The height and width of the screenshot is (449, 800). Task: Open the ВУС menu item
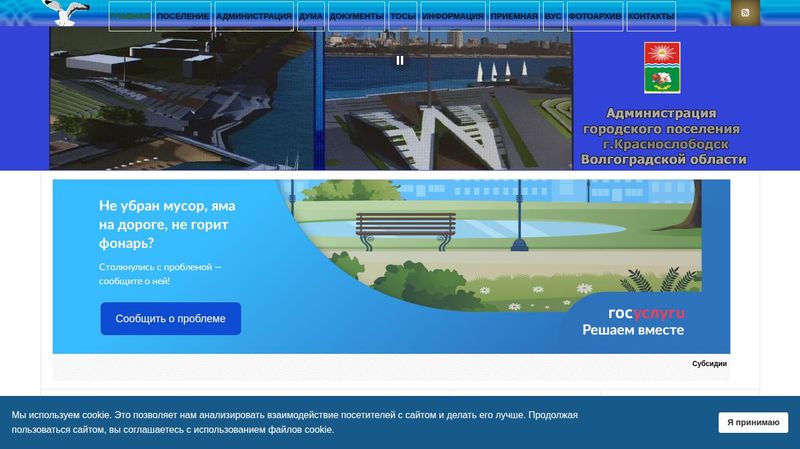[553, 16]
